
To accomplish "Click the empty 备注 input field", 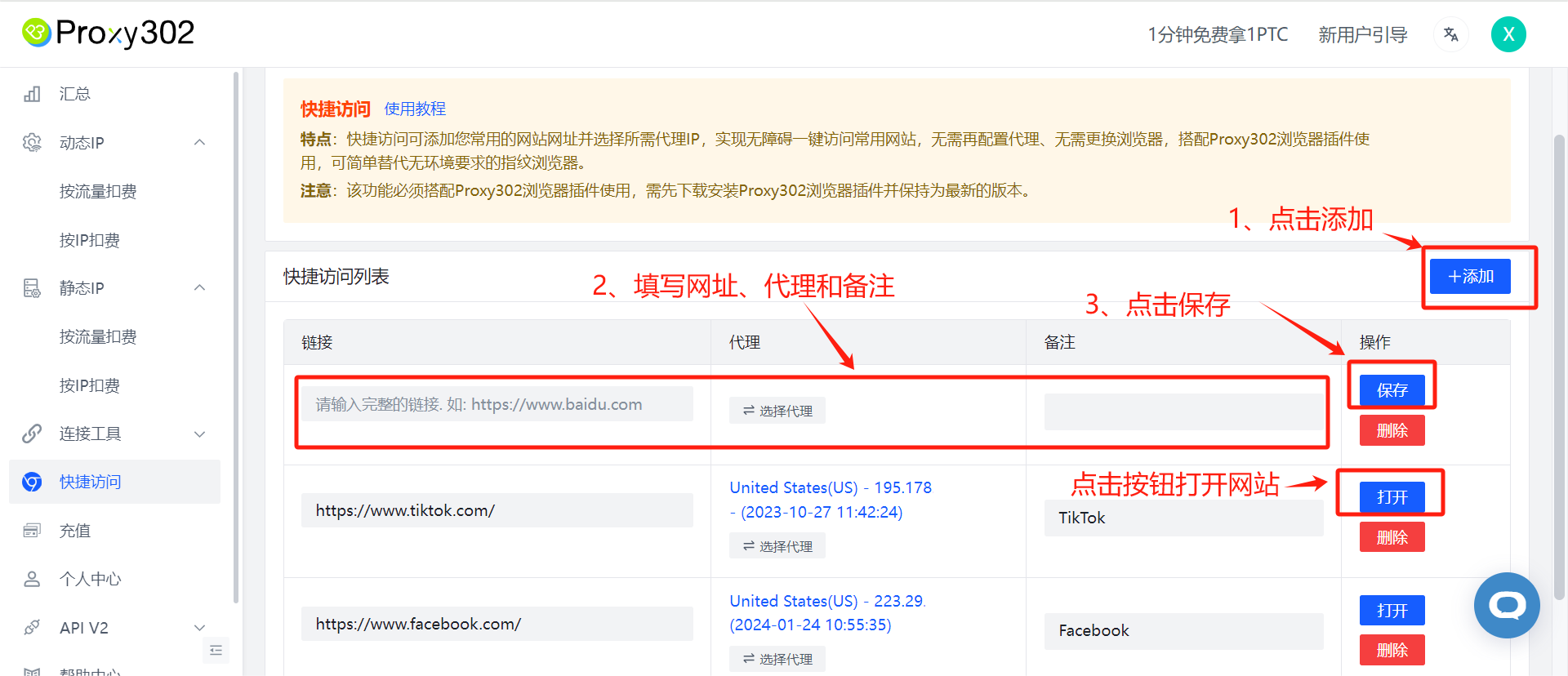I will point(1183,411).
